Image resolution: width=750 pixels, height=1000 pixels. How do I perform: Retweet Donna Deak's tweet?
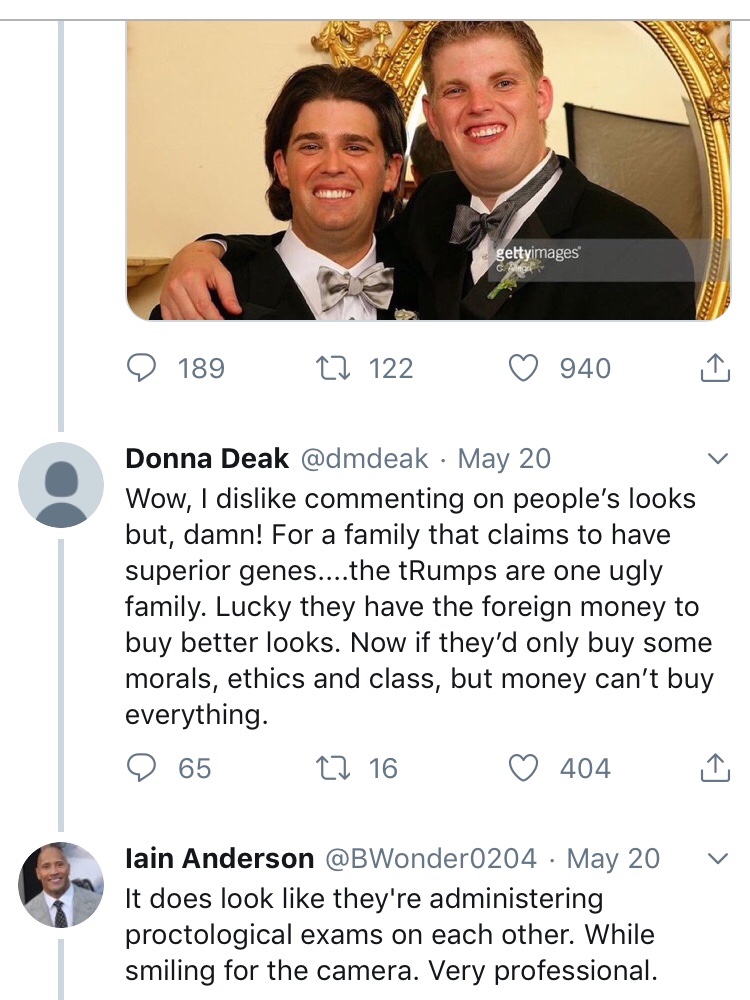(x=329, y=768)
